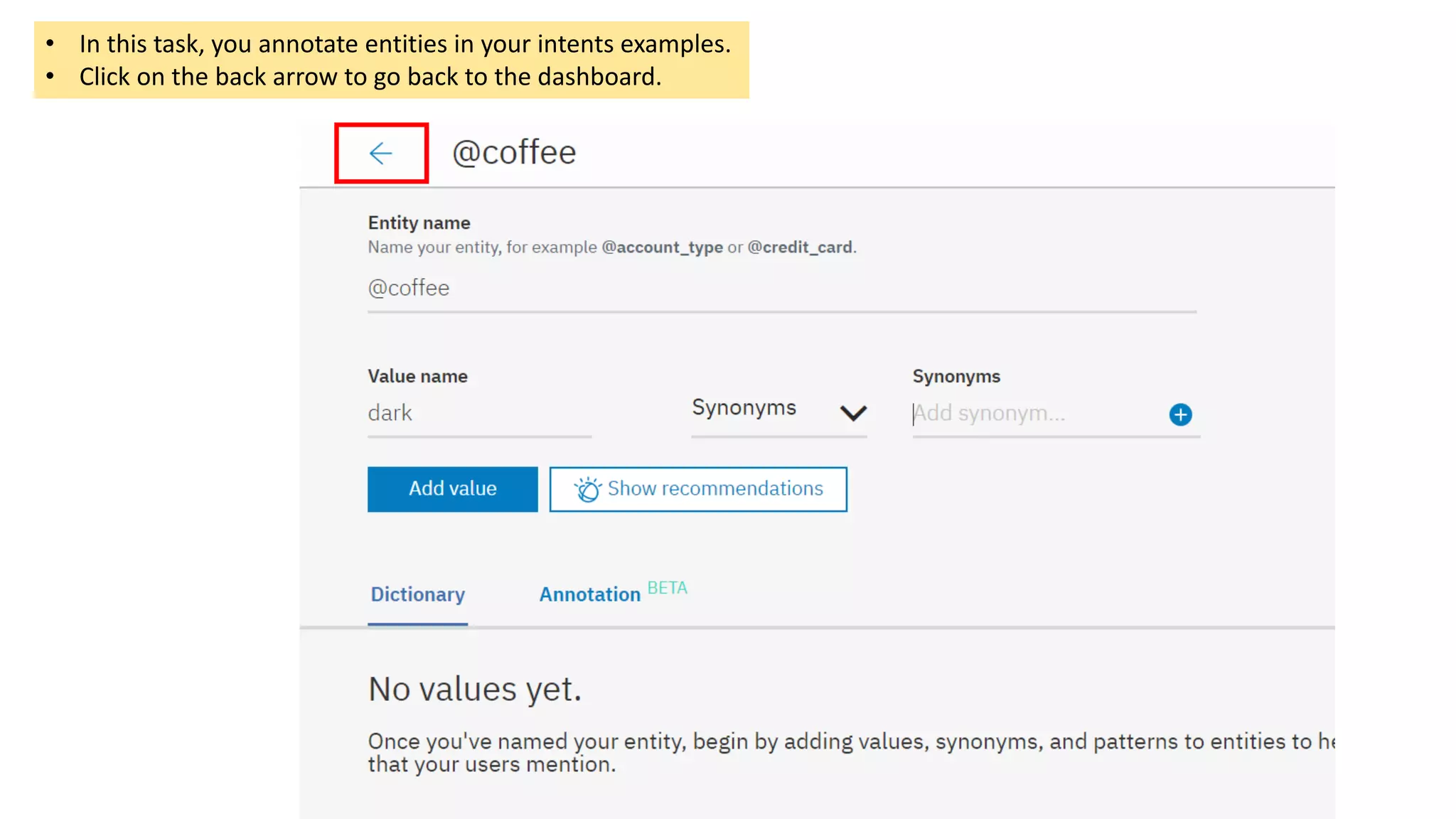Viewport: 1456px width, 819px height.
Task: Click the Watson icon in Show recommendations
Action: (587, 489)
